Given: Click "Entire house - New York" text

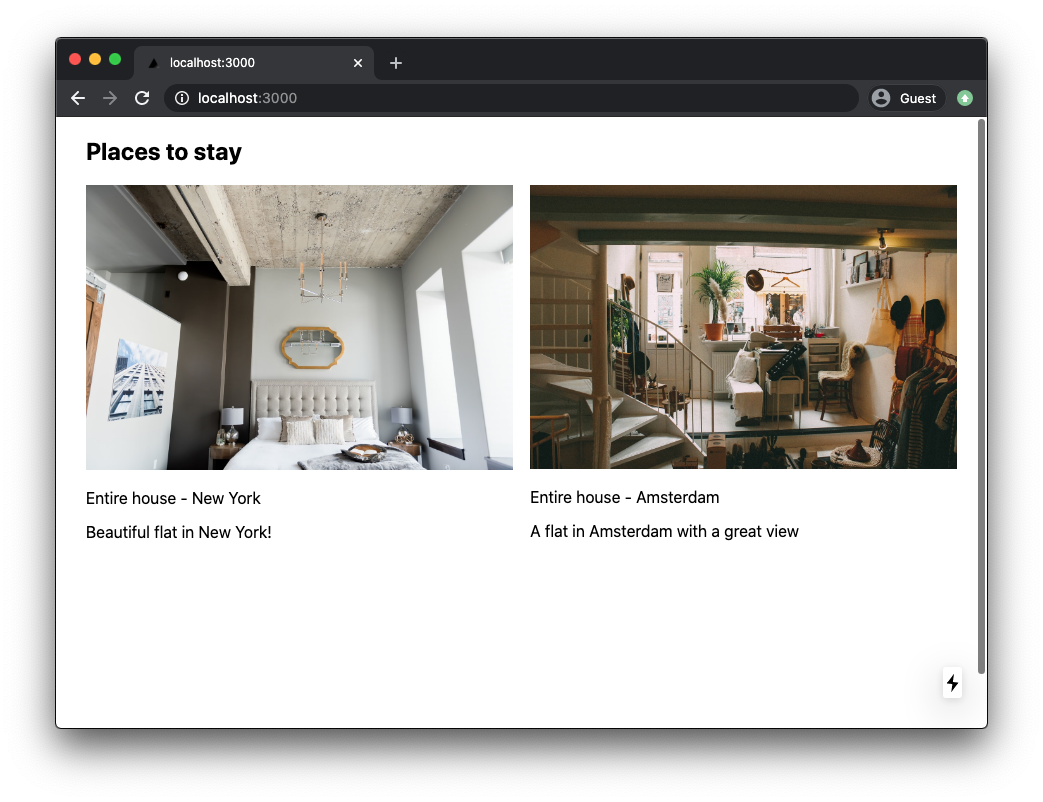Looking at the screenshot, I should (x=173, y=498).
